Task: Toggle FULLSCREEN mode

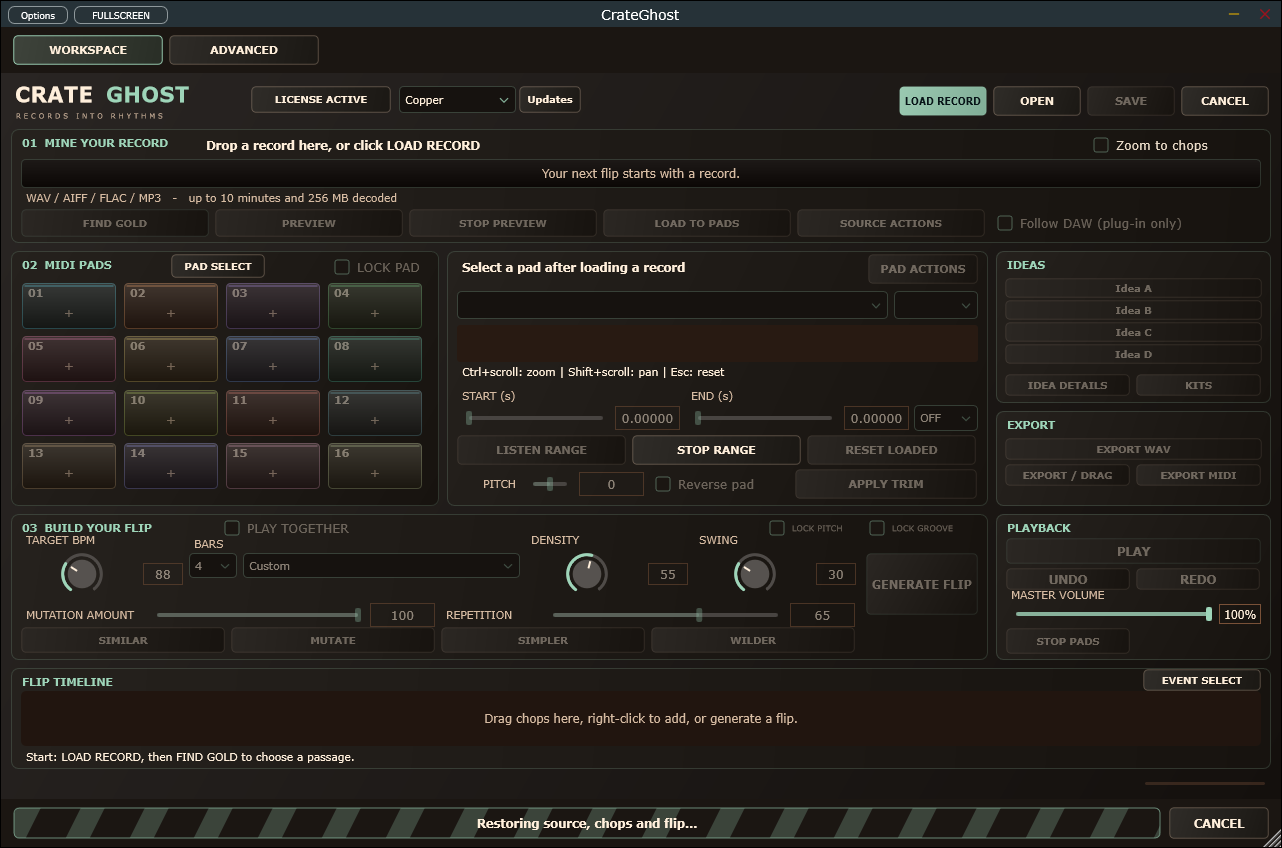Action: [x=121, y=15]
